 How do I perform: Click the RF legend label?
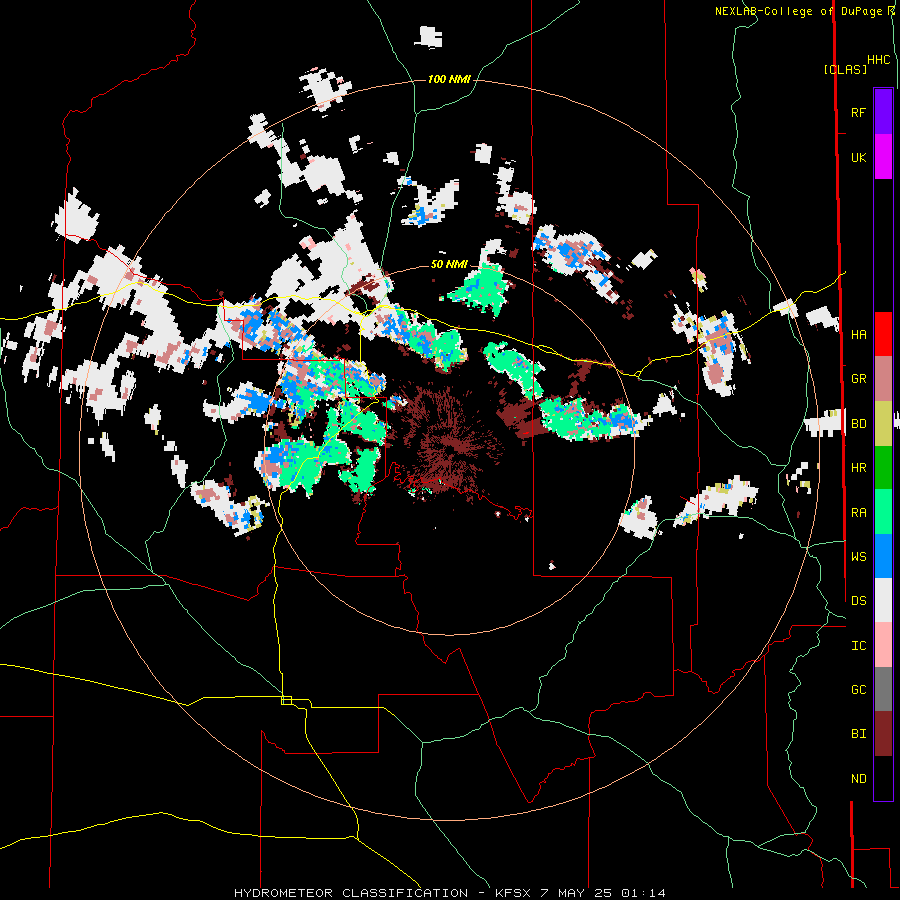tap(858, 112)
